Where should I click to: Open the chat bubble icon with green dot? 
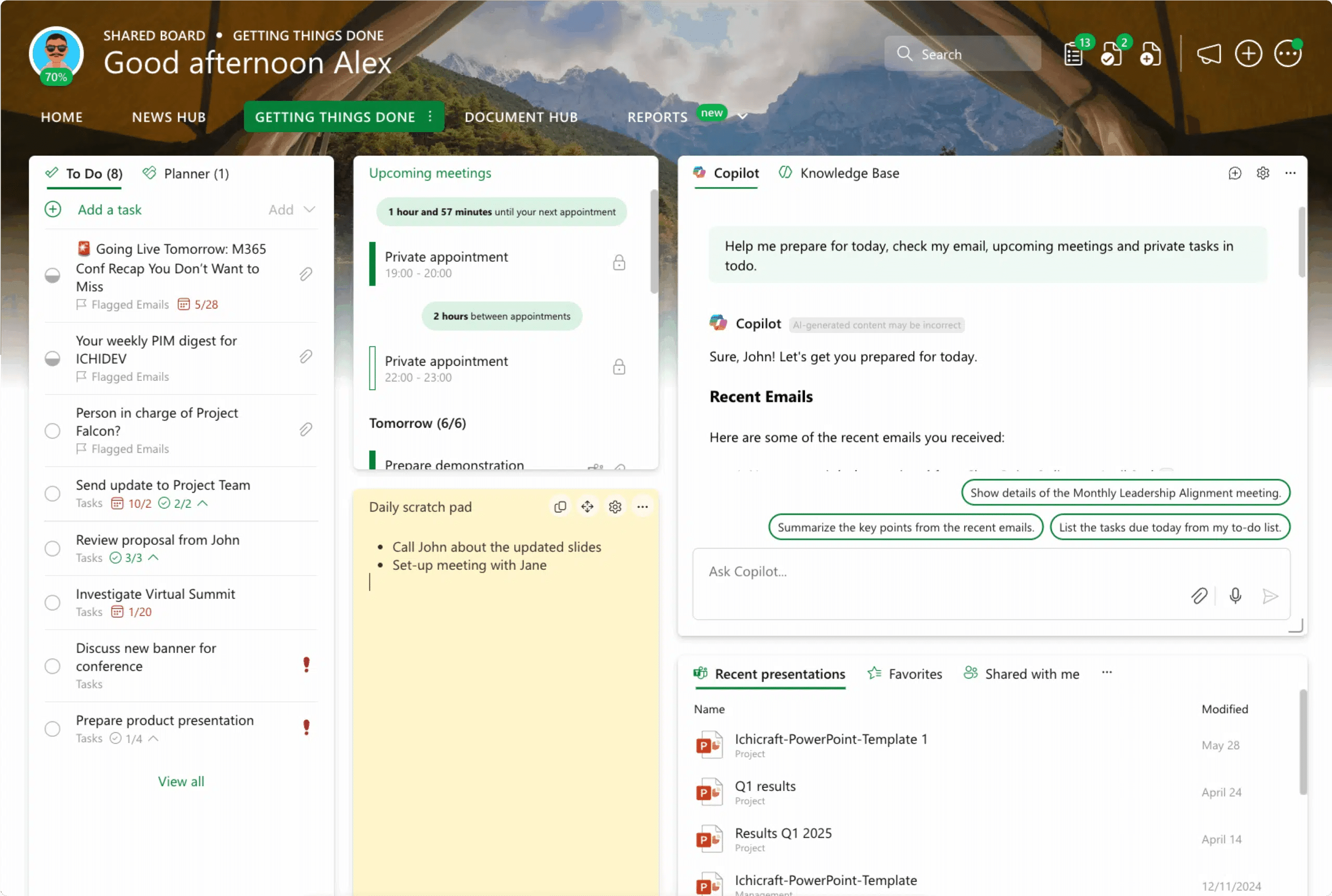click(1288, 54)
